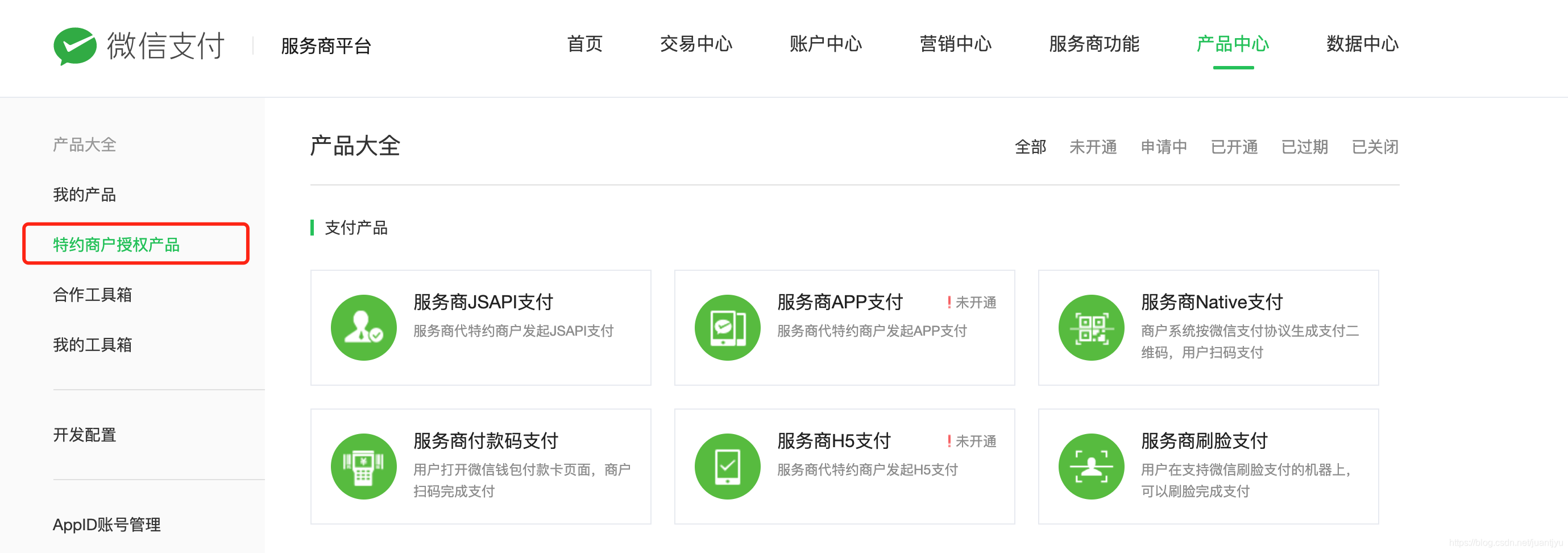This screenshot has height=553, width=1568.
Task: Filter products by 全部
Action: pyautogui.click(x=1031, y=147)
